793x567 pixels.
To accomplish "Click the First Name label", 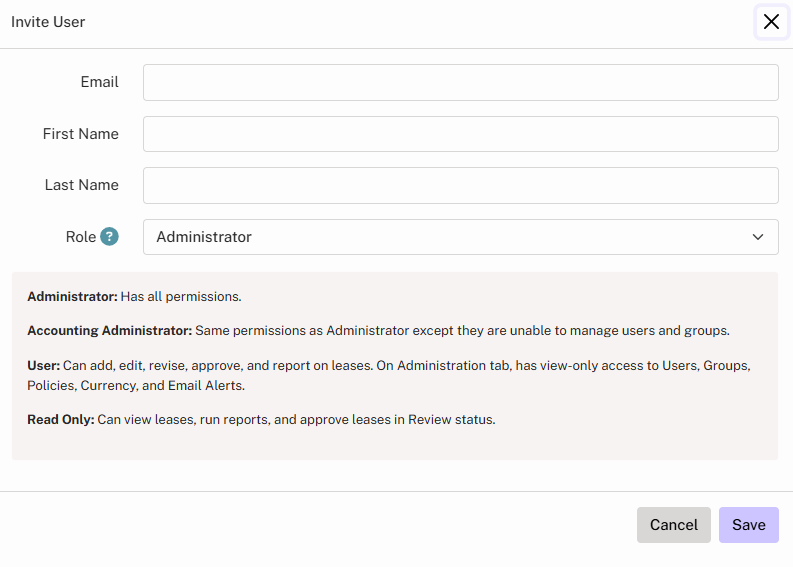I will (80, 134).
